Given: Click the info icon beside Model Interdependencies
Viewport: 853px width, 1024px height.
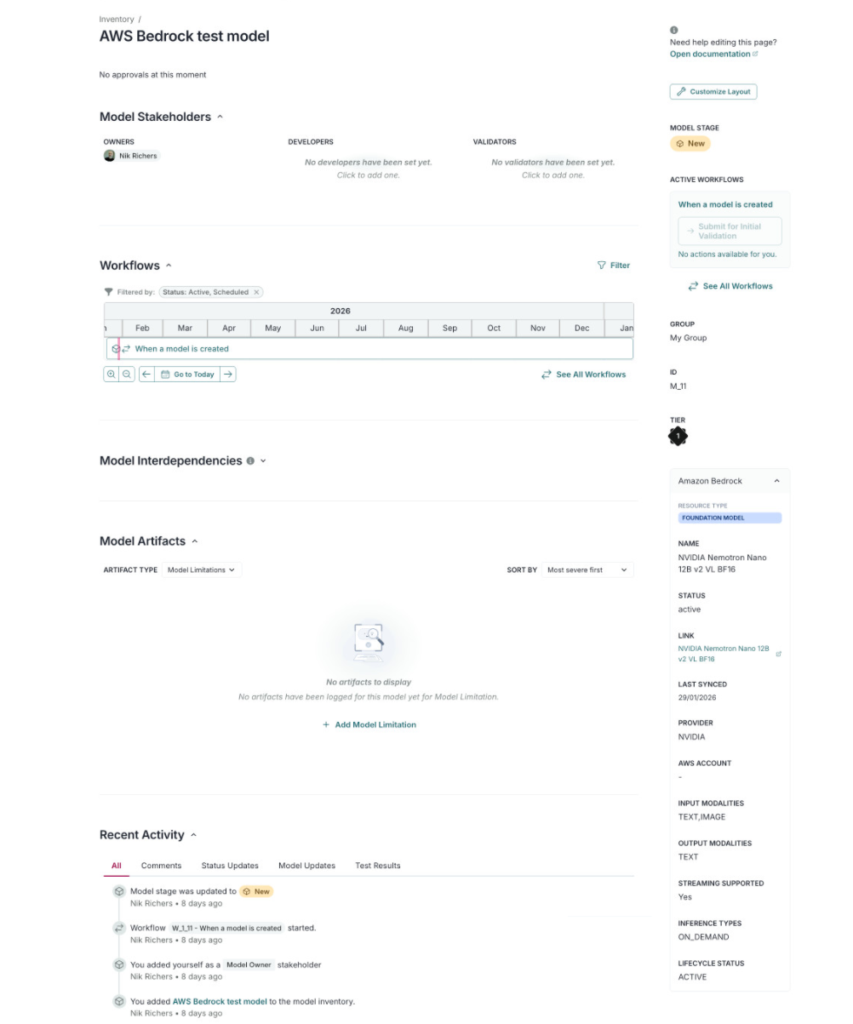Looking at the screenshot, I should [250, 461].
